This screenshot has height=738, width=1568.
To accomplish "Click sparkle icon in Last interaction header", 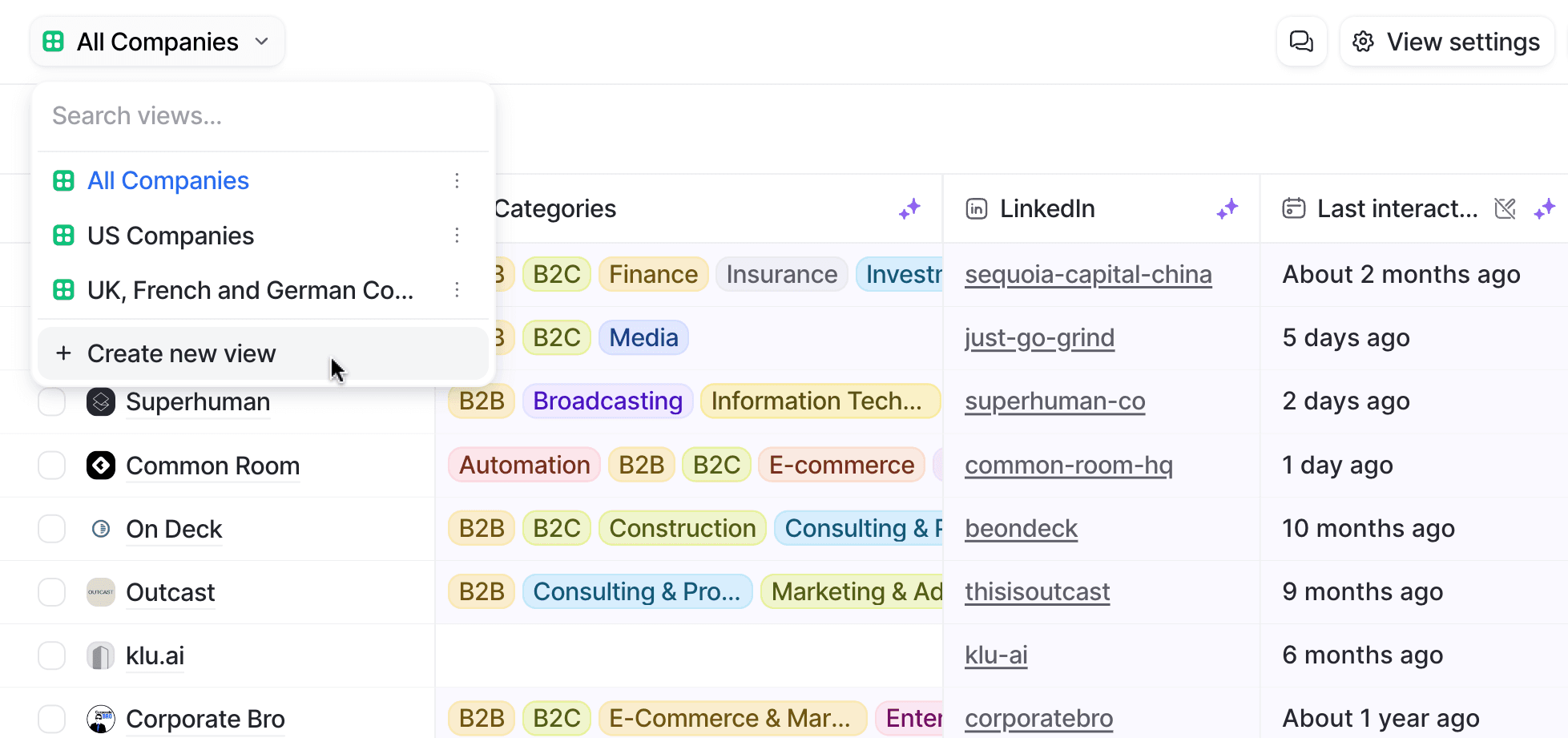I will point(1544,209).
